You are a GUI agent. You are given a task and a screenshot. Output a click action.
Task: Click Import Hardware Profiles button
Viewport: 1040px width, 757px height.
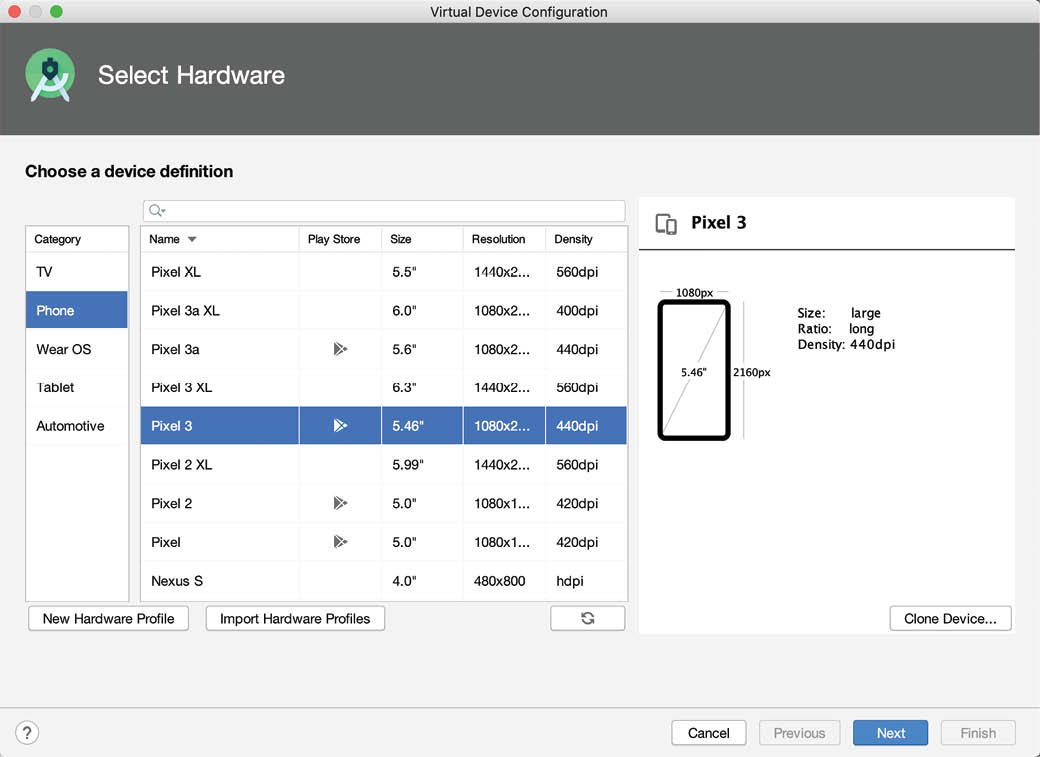tap(295, 618)
